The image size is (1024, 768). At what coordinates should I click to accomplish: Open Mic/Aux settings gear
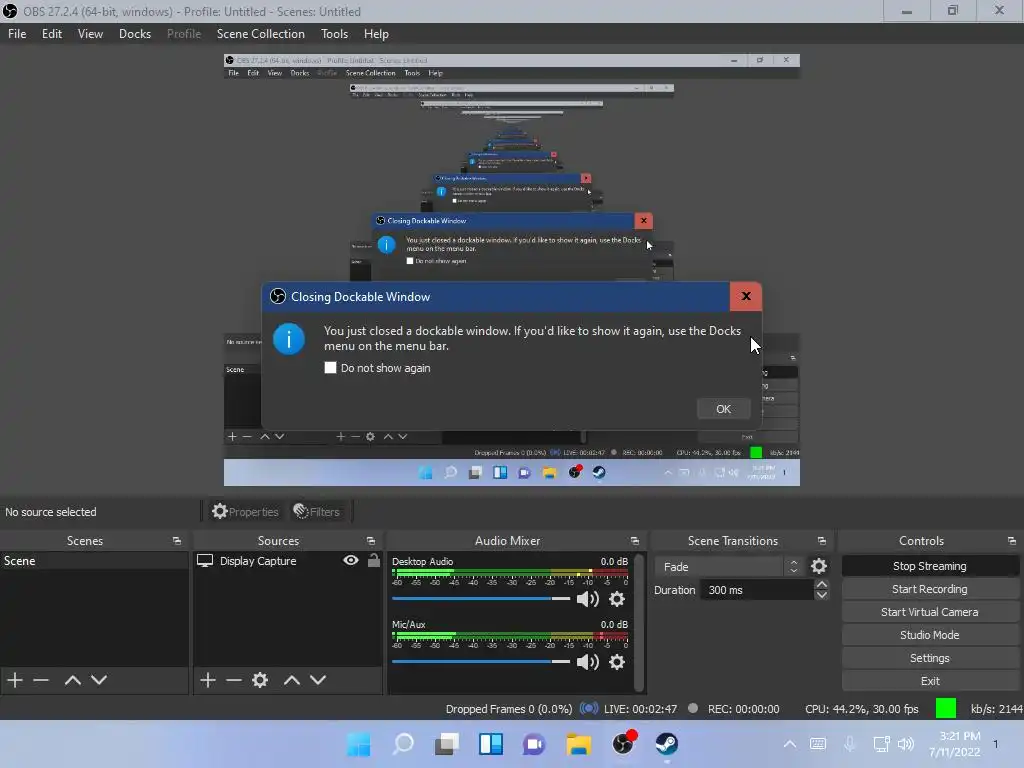pyautogui.click(x=617, y=662)
